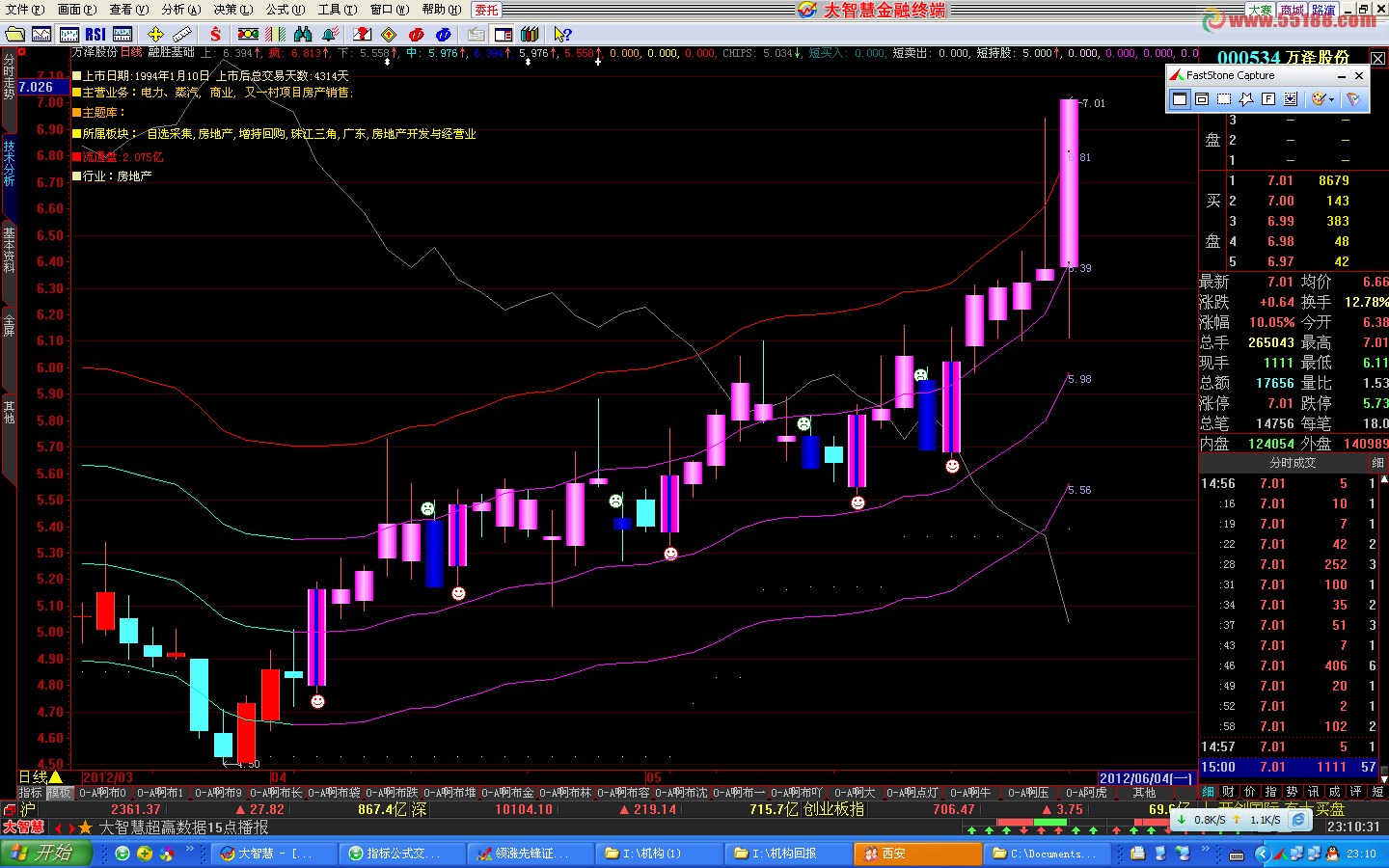Click the 商城 button at top right
The height and width of the screenshot is (868, 1389).
click(x=1292, y=10)
